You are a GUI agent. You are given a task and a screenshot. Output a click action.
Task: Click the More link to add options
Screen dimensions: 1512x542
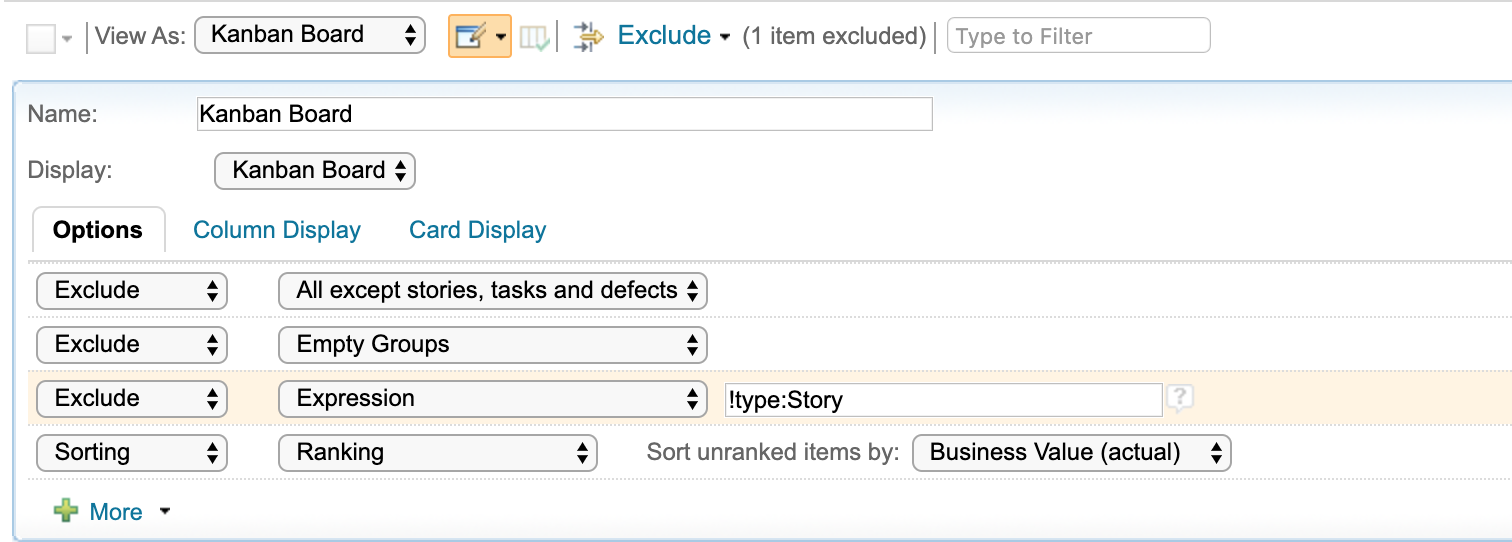(x=116, y=512)
